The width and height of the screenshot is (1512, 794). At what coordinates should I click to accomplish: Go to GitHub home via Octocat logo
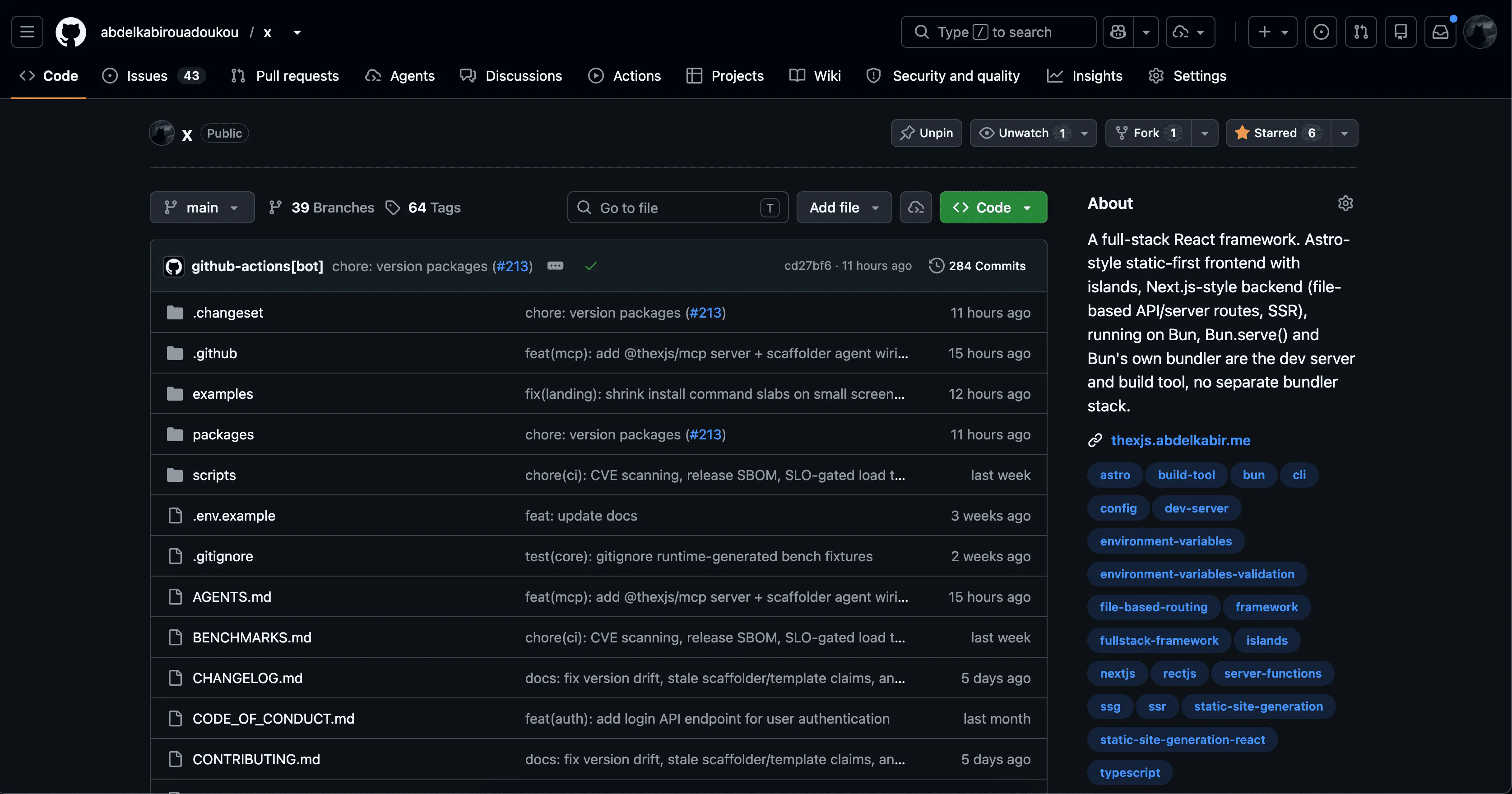click(70, 32)
